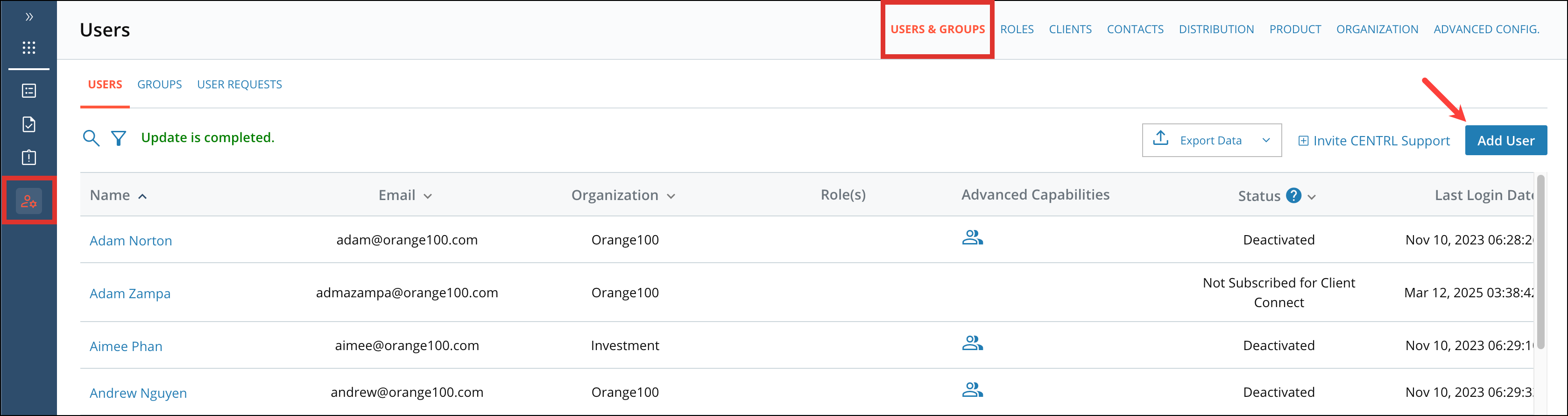The image size is (1568, 416).
Task: Click Not Subscribed for Client Connect status
Action: coord(1278,292)
